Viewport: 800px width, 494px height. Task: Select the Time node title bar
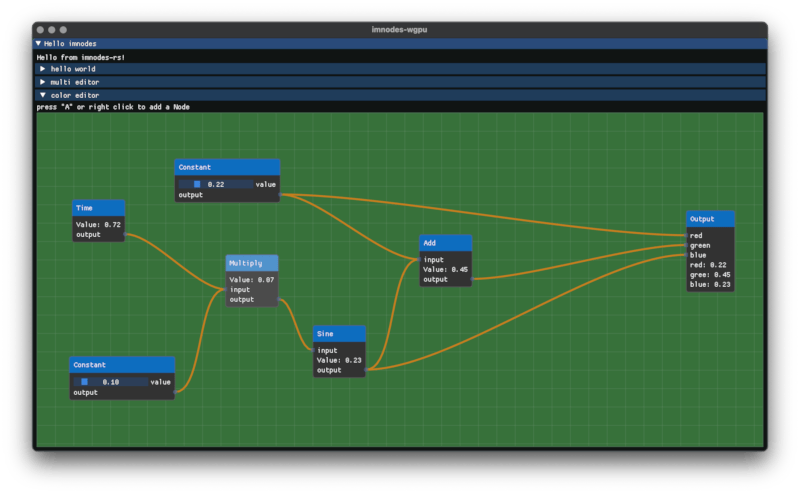coord(98,208)
